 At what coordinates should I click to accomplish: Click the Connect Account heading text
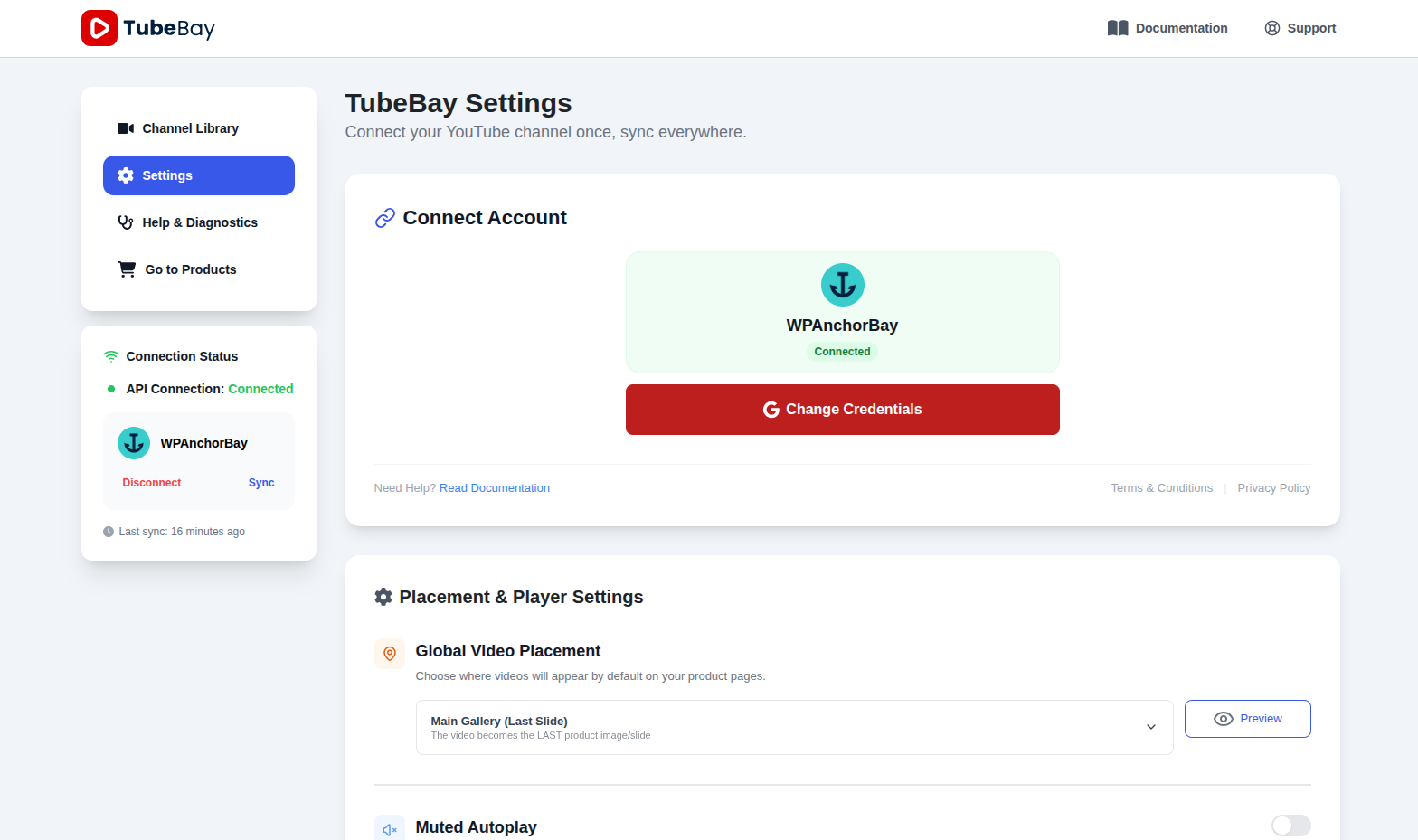click(x=485, y=218)
